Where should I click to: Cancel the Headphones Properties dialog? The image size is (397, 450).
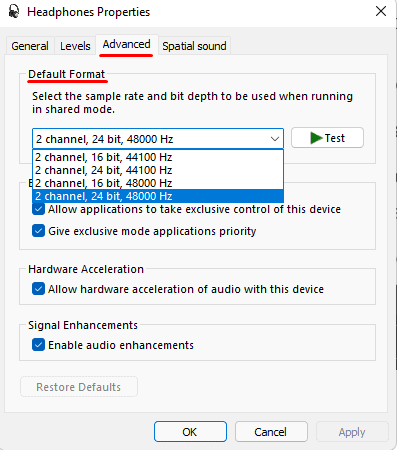(271, 432)
